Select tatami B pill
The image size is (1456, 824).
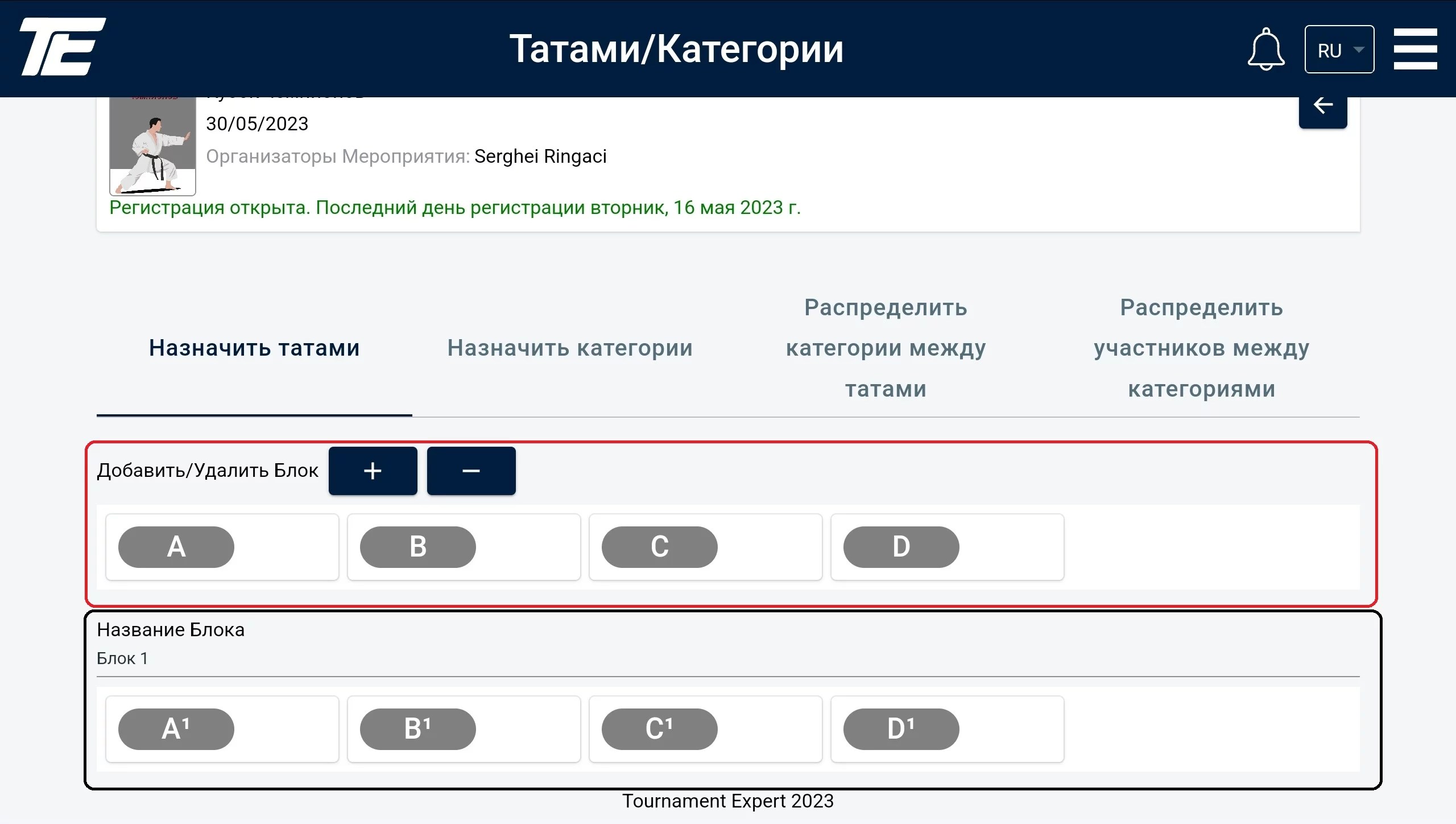pyautogui.click(x=418, y=547)
